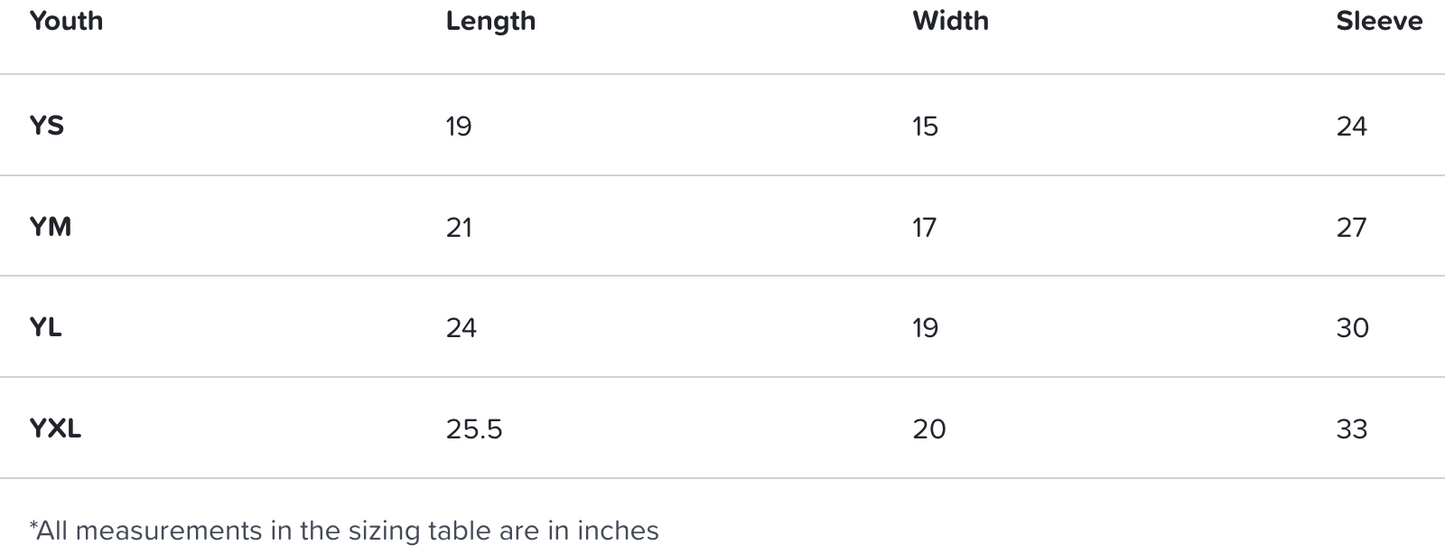Select the YS size row label
Viewport: 1445px width, 555px height.
47,126
